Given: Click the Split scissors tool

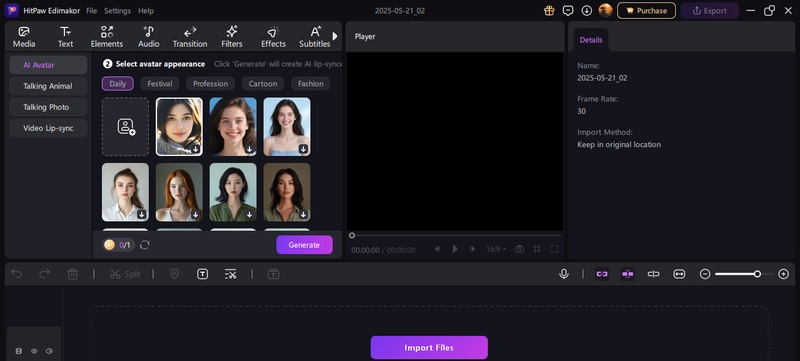Looking at the screenshot, I should (x=125, y=274).
